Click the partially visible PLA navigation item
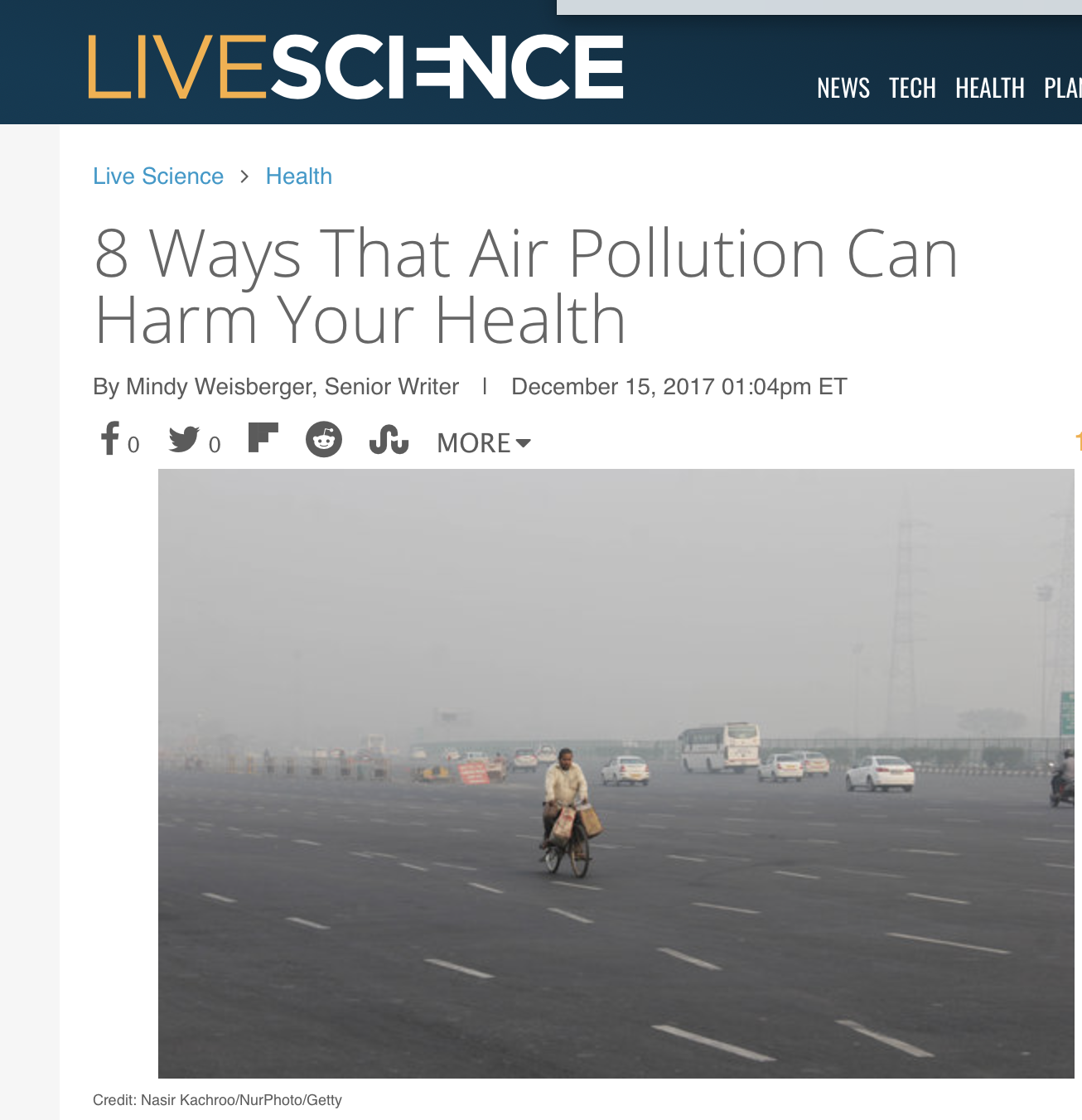The height and width of the screenshot is (1120, 1082). pos(1063,88)
